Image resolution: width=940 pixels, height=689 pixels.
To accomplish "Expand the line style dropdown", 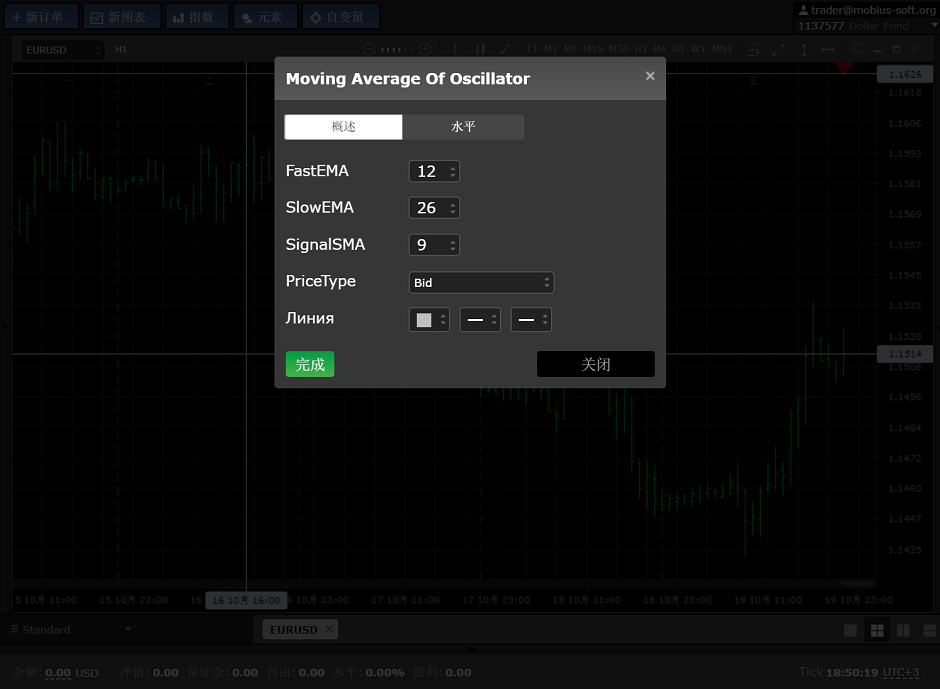I will (x=480, y=320).
